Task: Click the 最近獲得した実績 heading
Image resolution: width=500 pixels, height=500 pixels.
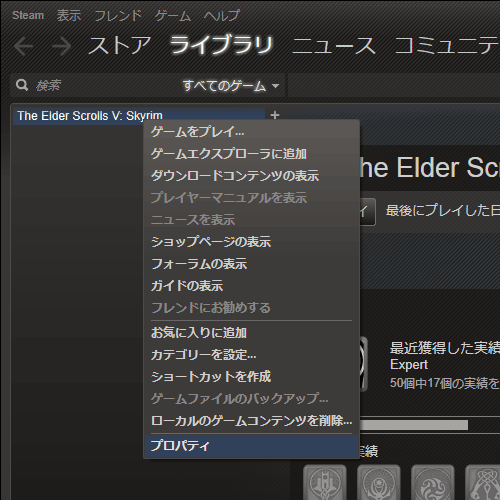Action: (x=445, y=348)
